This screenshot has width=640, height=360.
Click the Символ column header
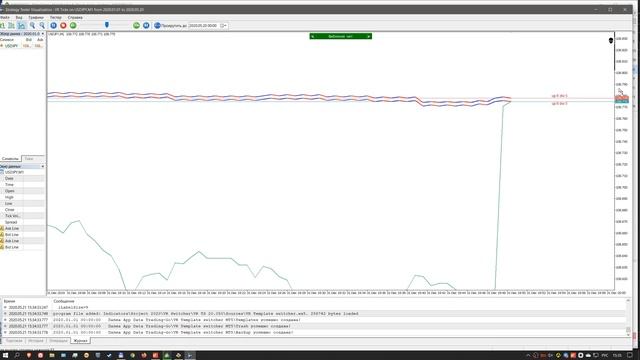coord(7,40)
